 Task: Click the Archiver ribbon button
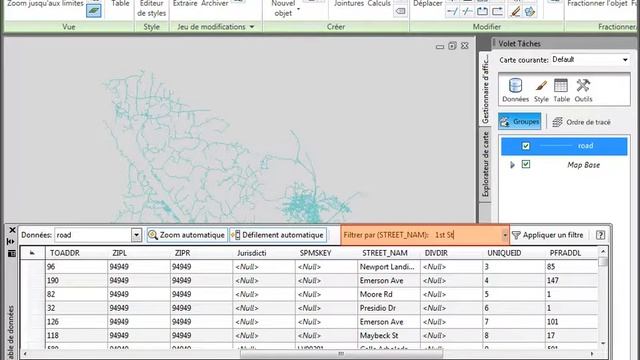215,4
